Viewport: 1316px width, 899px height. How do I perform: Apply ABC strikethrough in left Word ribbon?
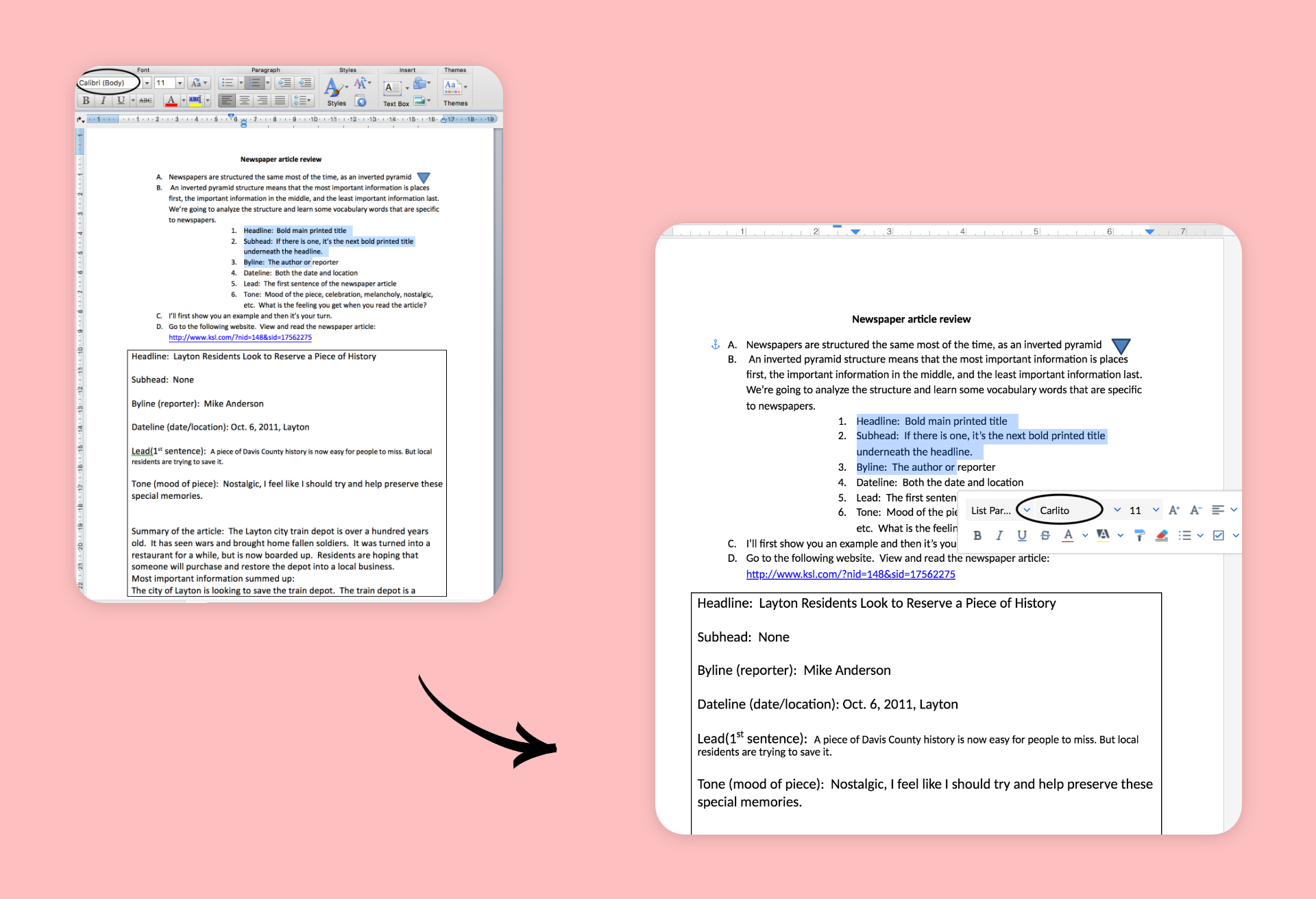145,101
